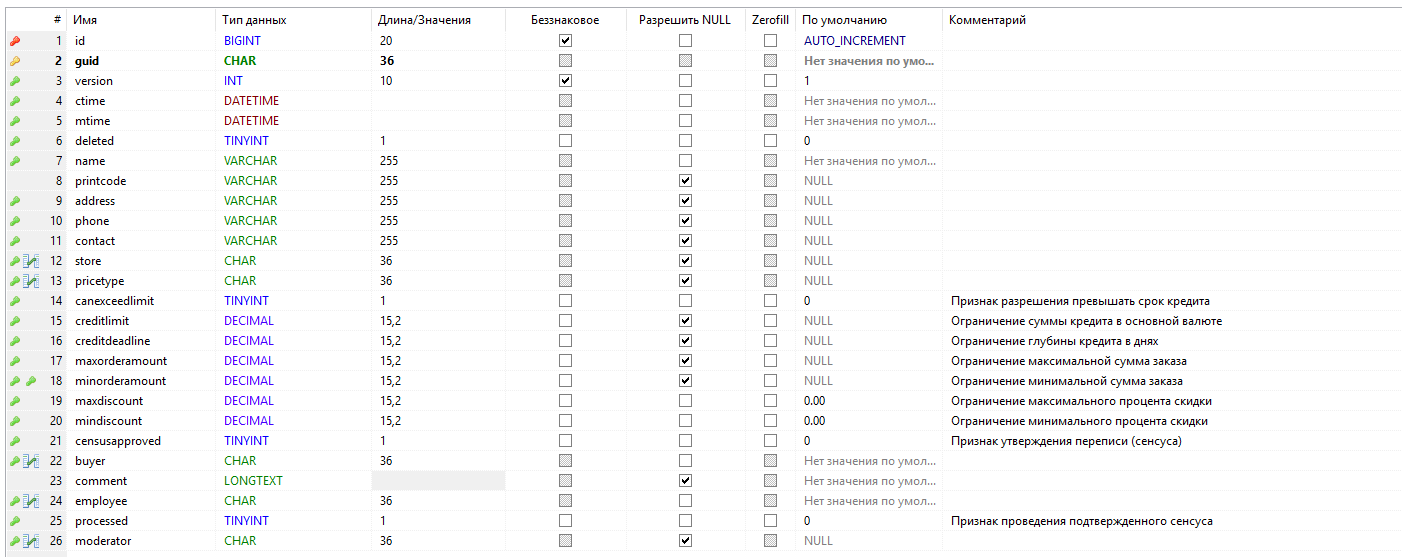Click the second green key icon on minorderamount row

coord(31,381)
